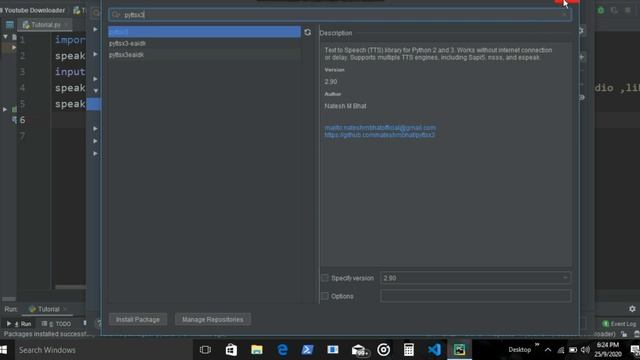Click the volume speaker tray icon
The width and height of the screenshot is (640, 360).
585,350
